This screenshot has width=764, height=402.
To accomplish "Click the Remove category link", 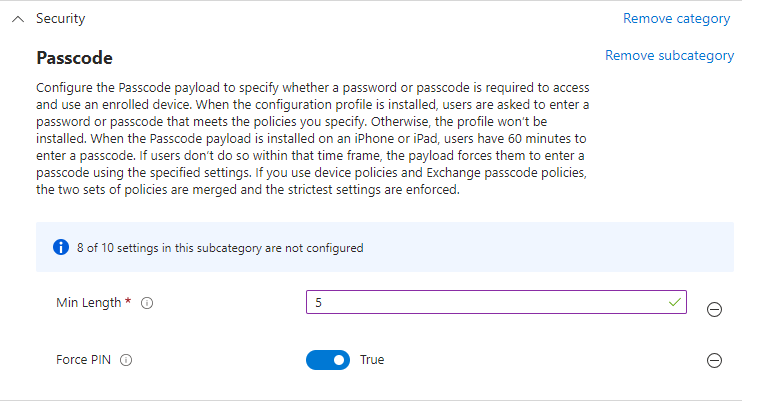I will coord(676,19).
